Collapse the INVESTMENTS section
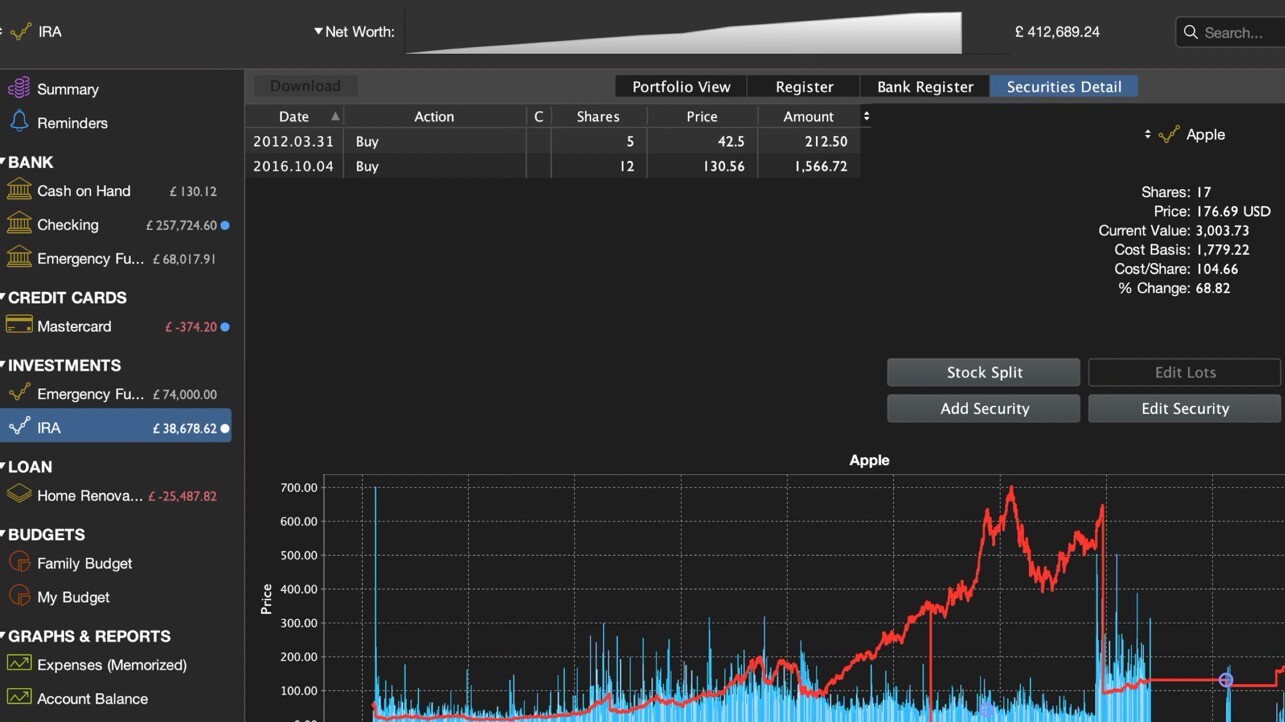Viewport: 1285px width, 722px height. (x=4, y=365)
